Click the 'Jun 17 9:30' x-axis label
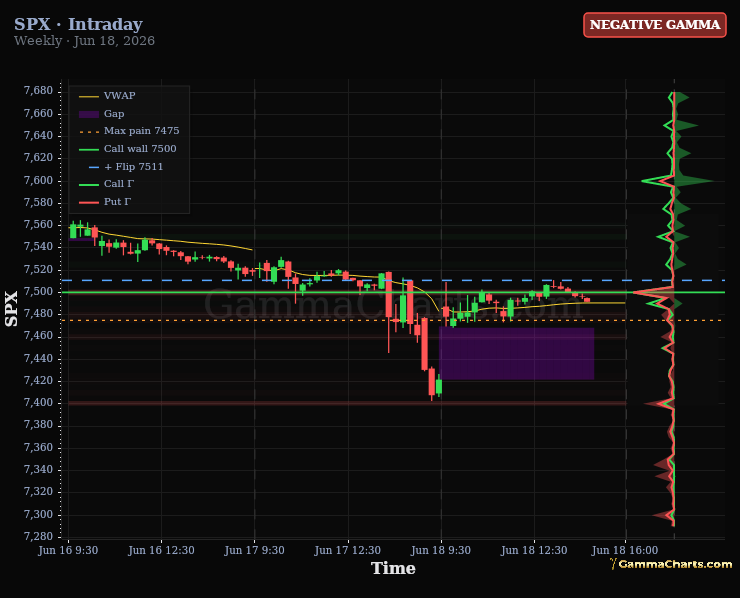 254,550
